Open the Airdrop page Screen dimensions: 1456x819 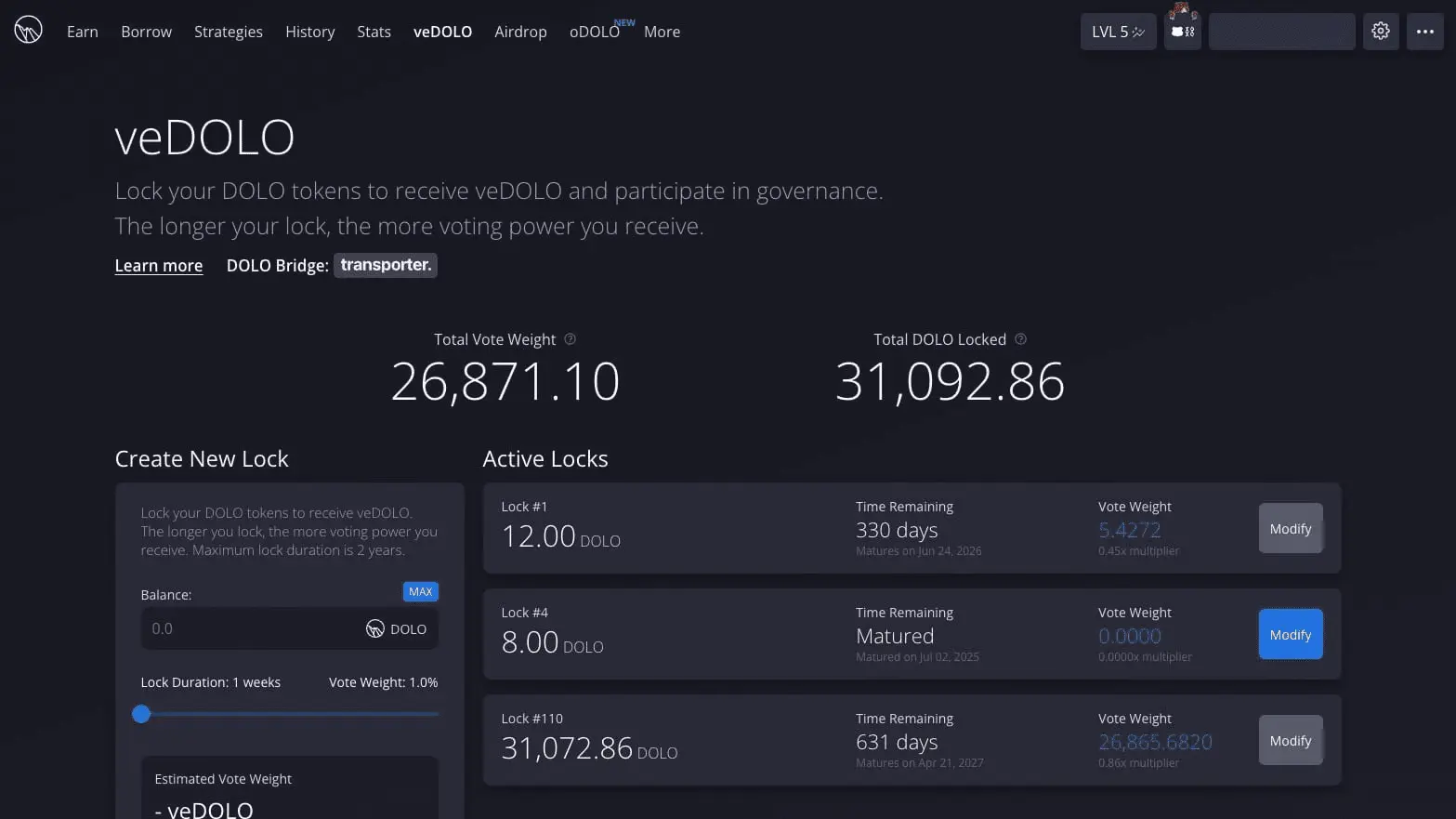click(520, 32)
